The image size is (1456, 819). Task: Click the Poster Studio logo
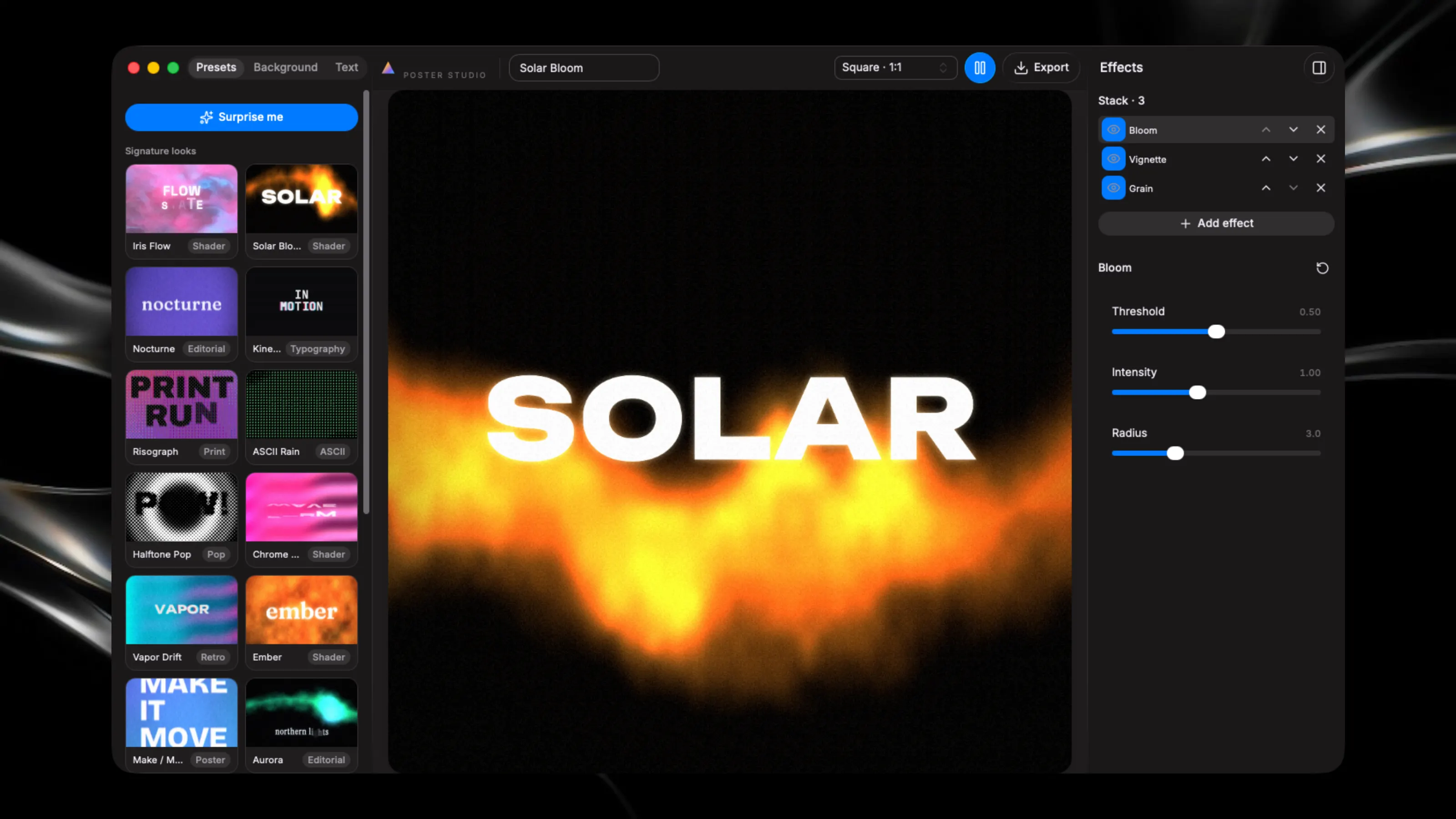(x=388, y=68)
